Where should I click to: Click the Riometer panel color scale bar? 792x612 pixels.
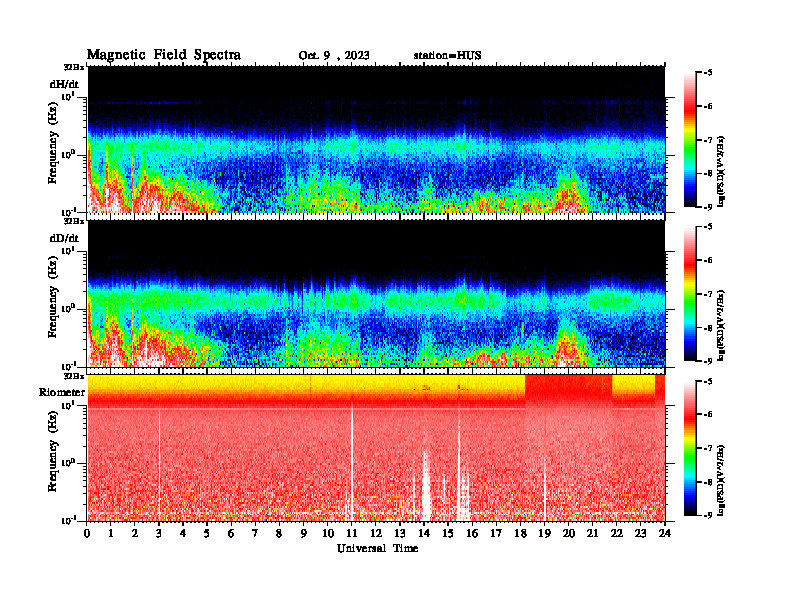pos(690,448)
